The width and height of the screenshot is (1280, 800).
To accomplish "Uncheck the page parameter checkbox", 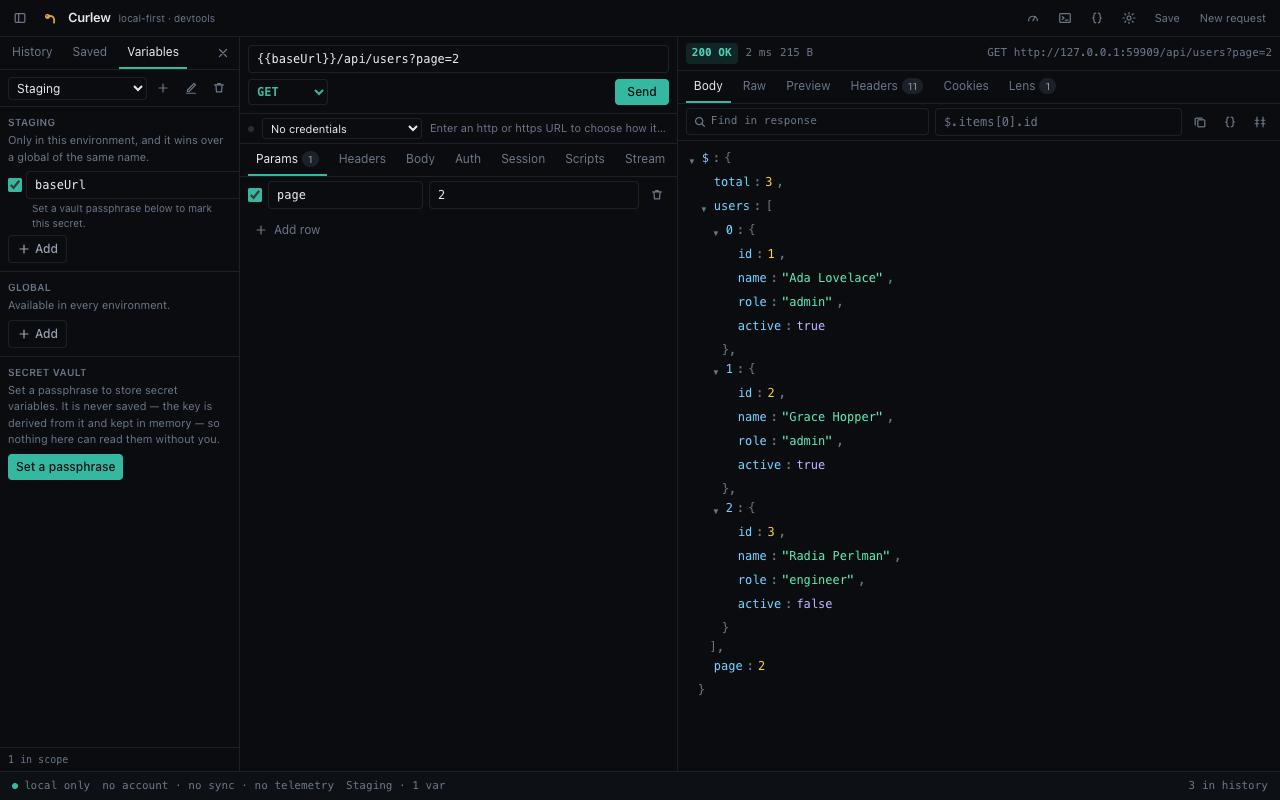I will click(255, 195).
